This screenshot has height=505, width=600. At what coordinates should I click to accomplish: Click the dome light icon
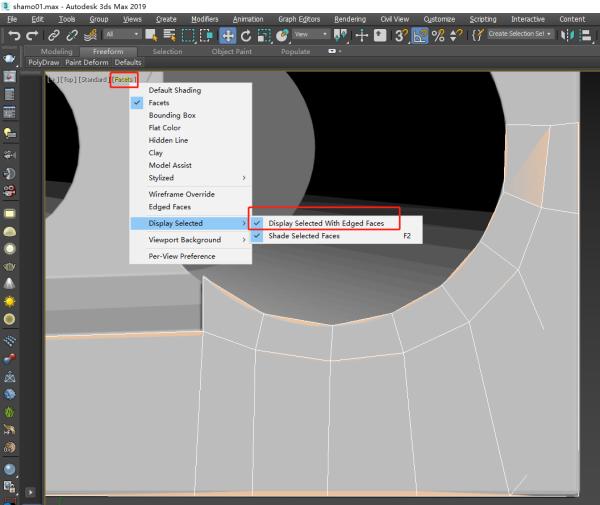point(10,231)
